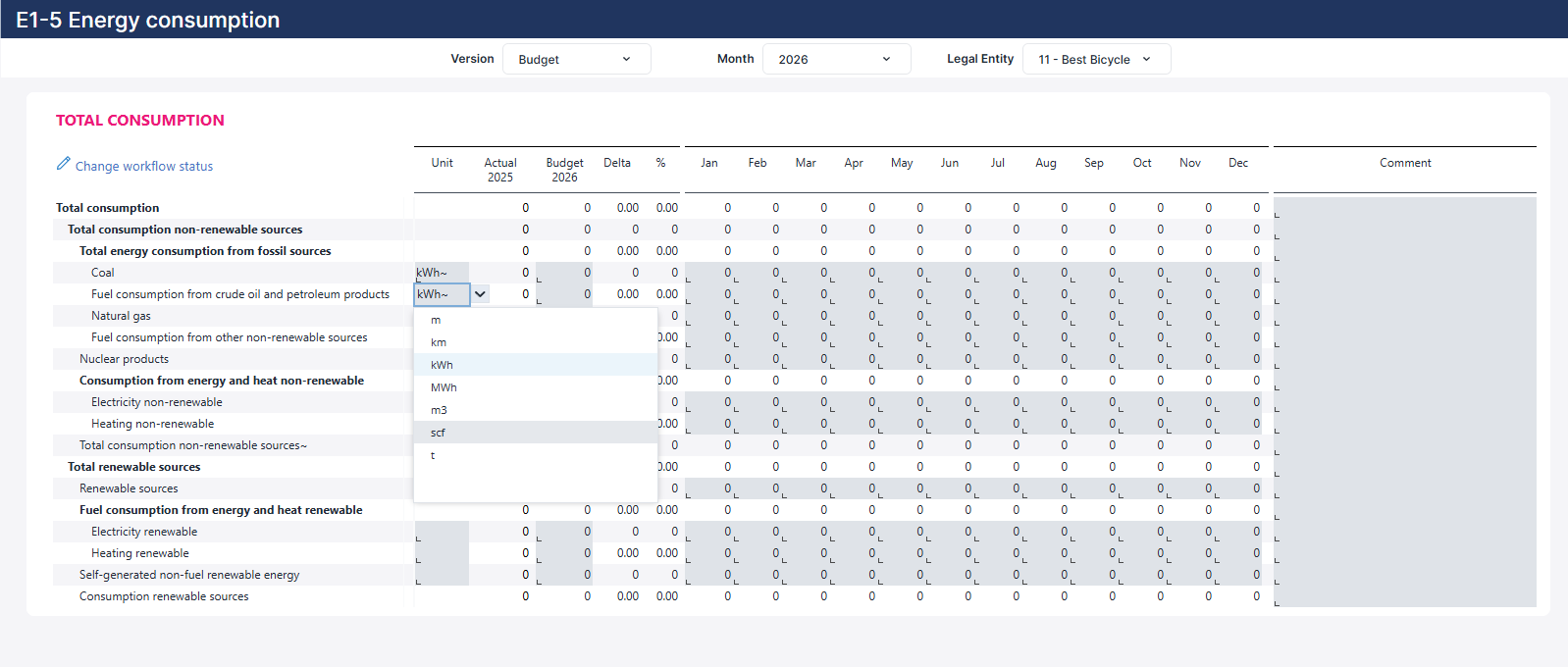This screenshot has height=667, width=1568.
Task: Open the Version dropdown showing Budget
Action: click(x=577, y=59)
